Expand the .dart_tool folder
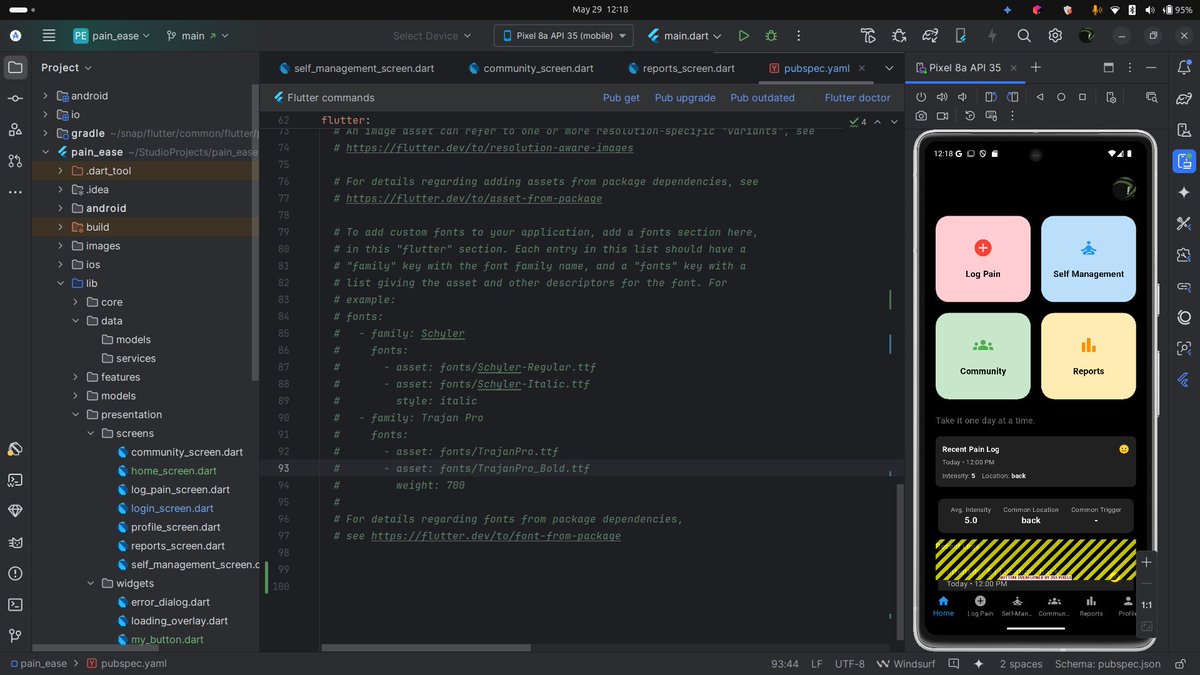1200x675 pixels. tap(61, 171)
